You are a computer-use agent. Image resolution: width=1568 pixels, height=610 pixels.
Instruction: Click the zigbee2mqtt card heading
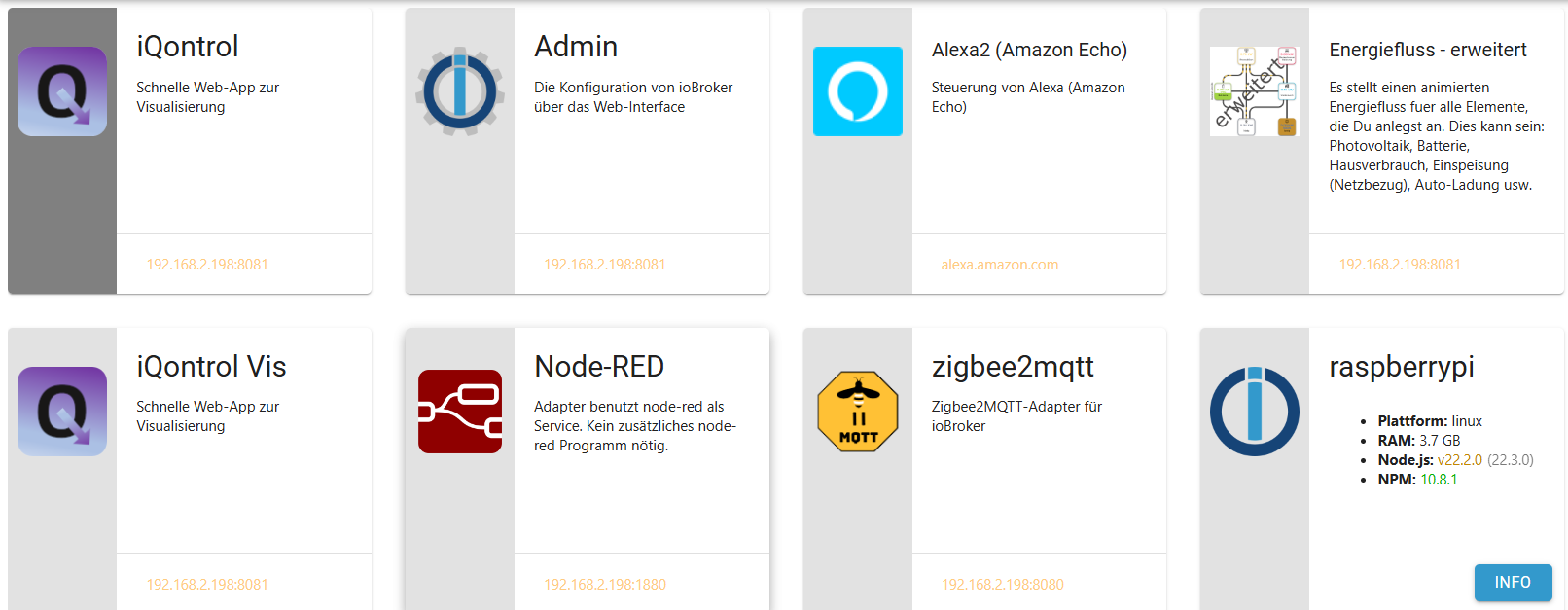point(1013,367)
